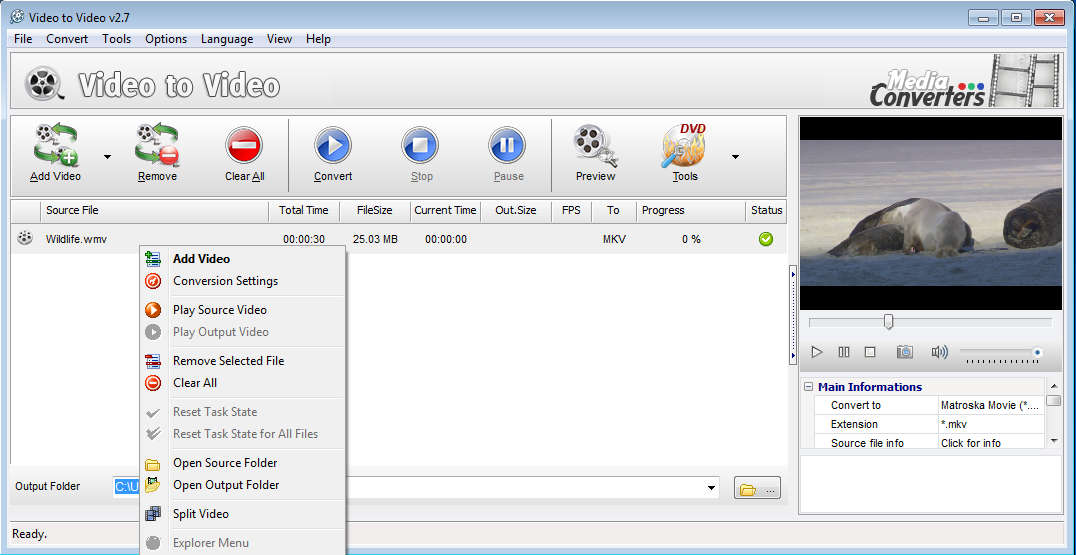
Task: Open the Tools menu in menu bar
Action: [x=117, y=39]
